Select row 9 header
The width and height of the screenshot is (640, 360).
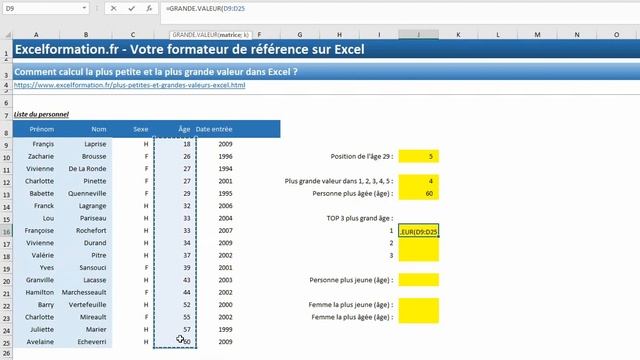pos(7,145)
